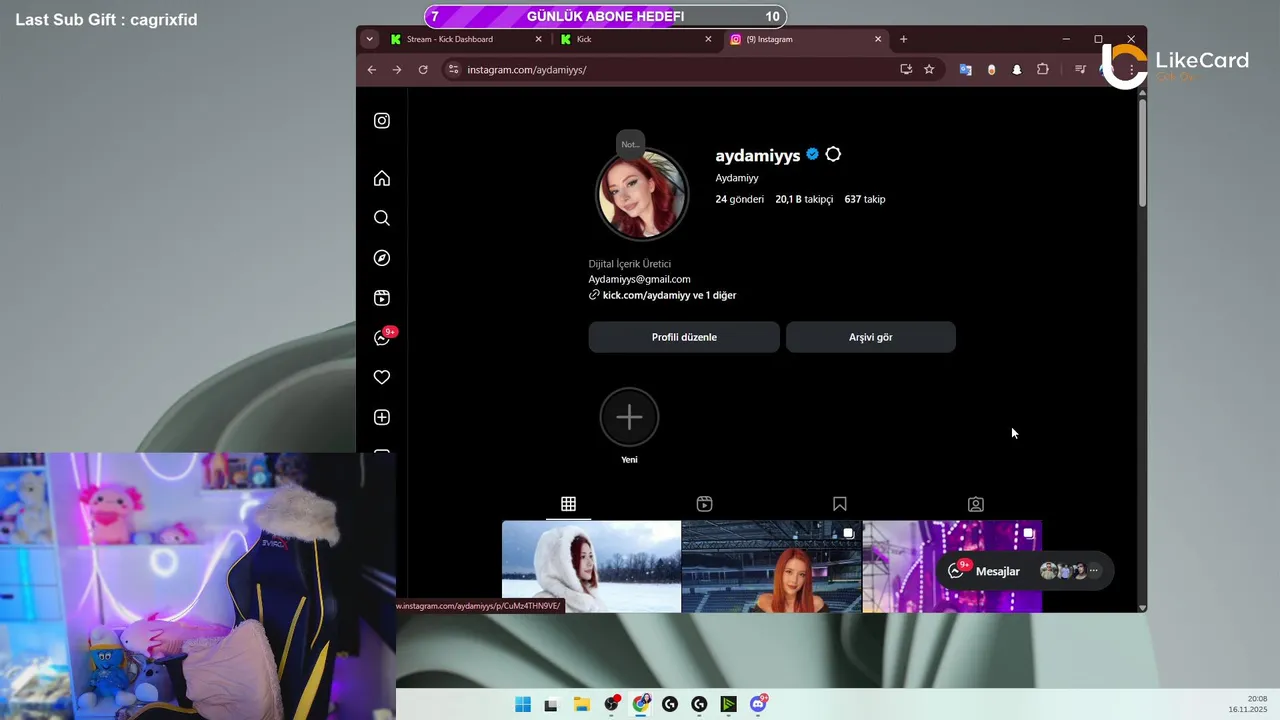Image resolution: width=1280 pixels, height=720 pixels.
Task: Open File Explorer from taskbar
Action: click(581, 704)
